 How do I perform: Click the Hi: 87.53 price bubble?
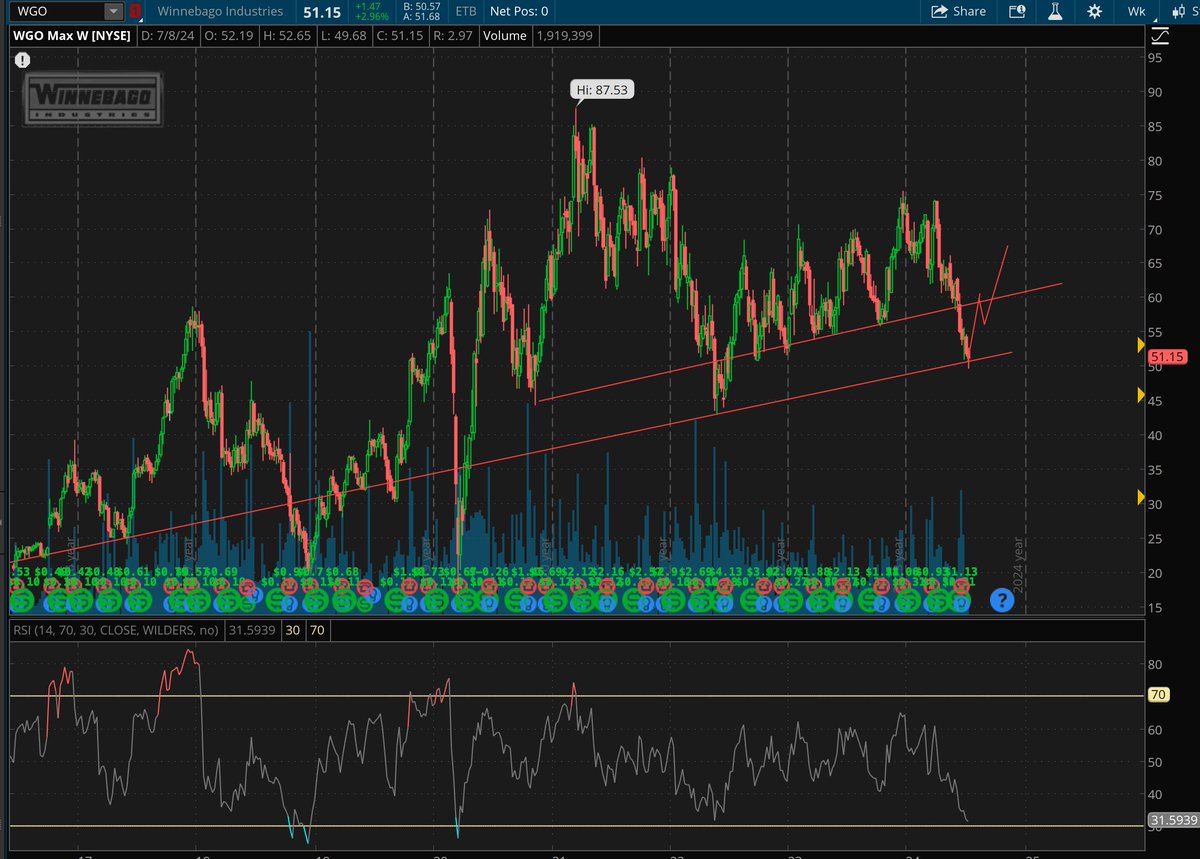click(x=604, y=90)
